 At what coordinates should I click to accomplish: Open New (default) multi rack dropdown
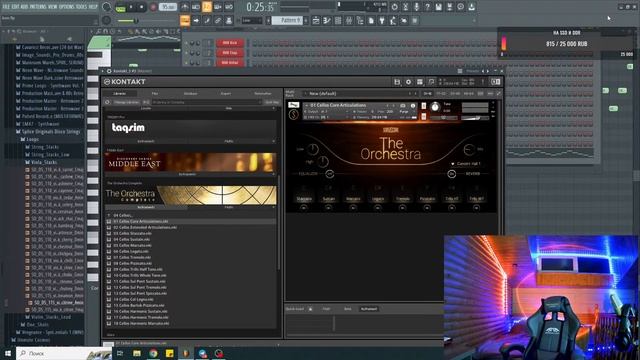(x=361, y=93)
